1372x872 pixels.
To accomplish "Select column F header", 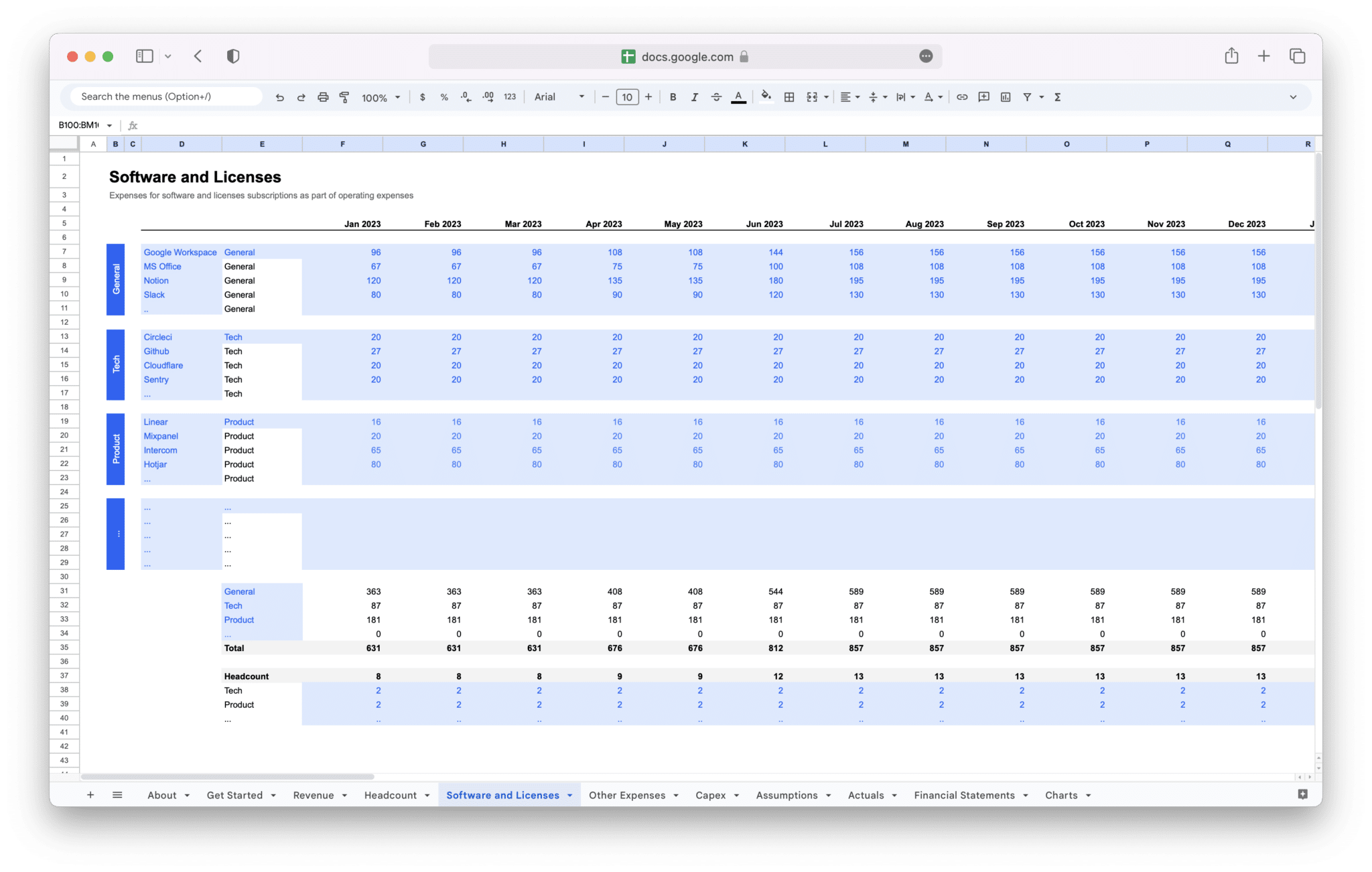I will 342,144.
